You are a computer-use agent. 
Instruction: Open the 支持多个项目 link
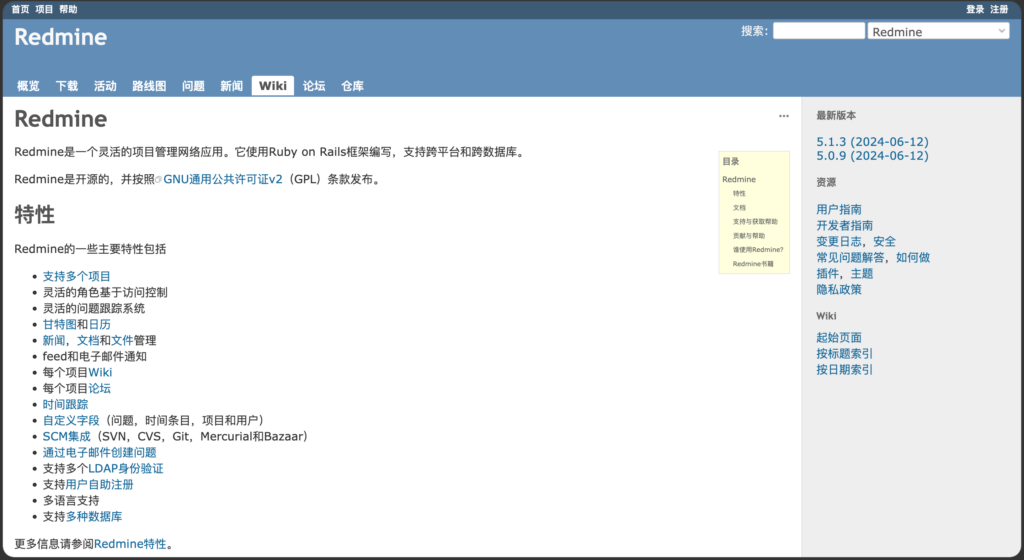point(76,276)
